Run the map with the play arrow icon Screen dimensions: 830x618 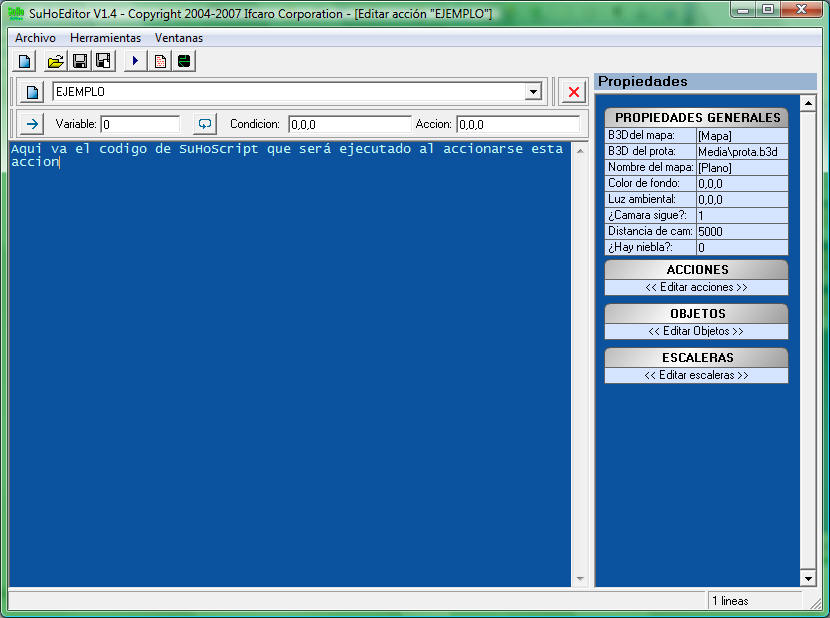[x=135, y=62]
